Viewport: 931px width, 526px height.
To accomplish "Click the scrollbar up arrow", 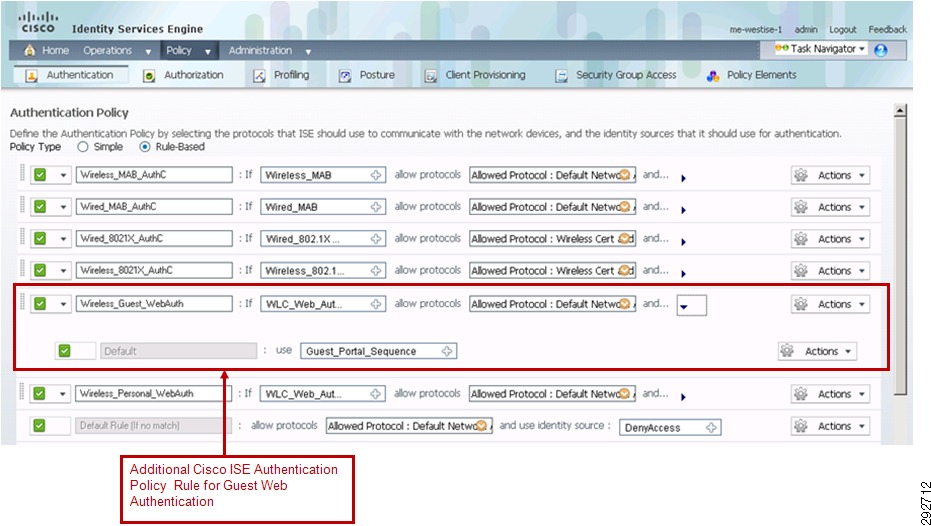I will point(901,110).
